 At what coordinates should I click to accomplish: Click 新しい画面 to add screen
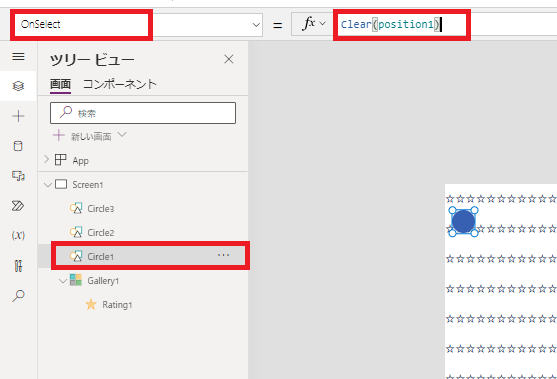click(91, 136)
